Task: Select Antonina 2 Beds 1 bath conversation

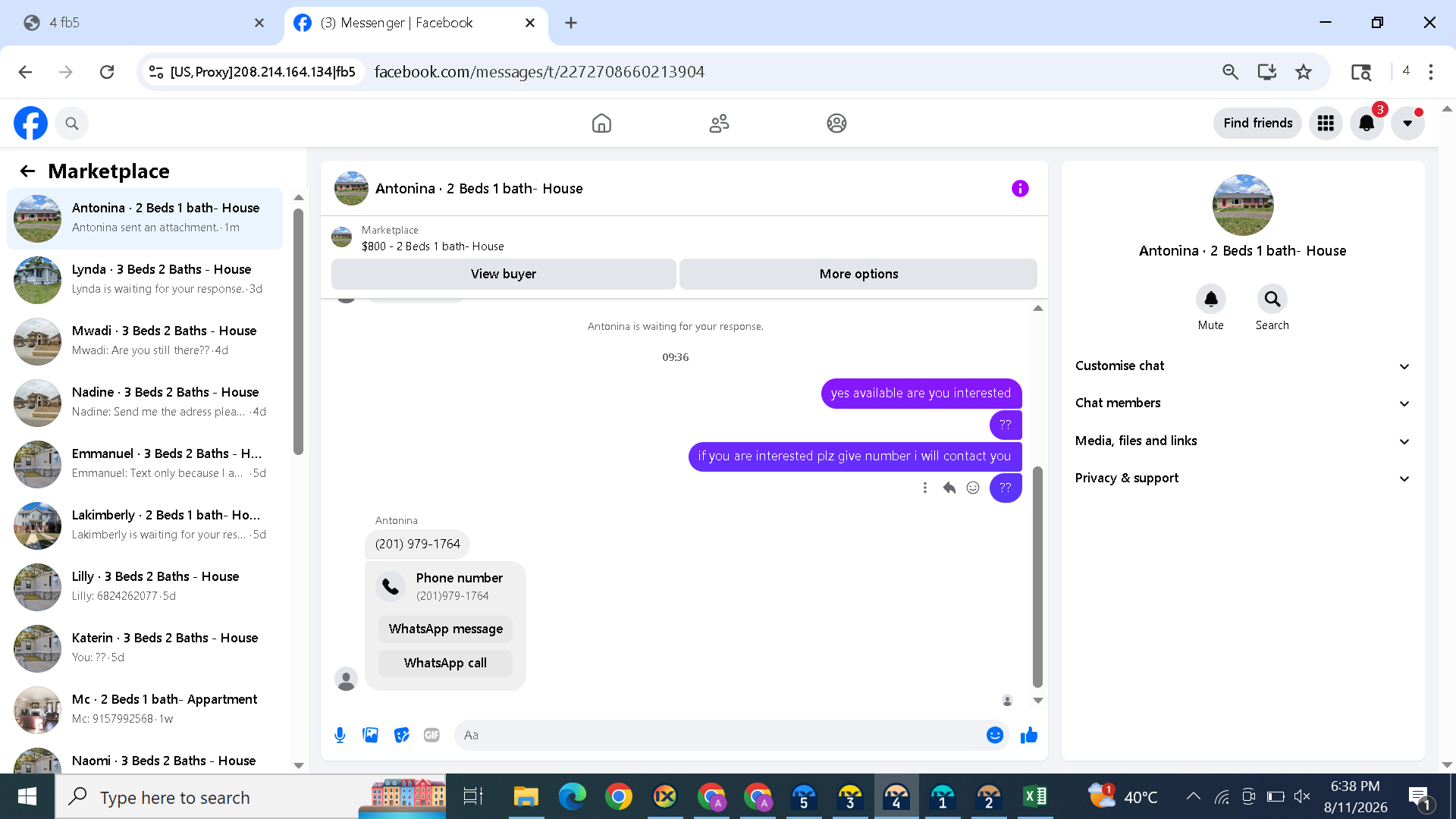Action: [145, 218]
